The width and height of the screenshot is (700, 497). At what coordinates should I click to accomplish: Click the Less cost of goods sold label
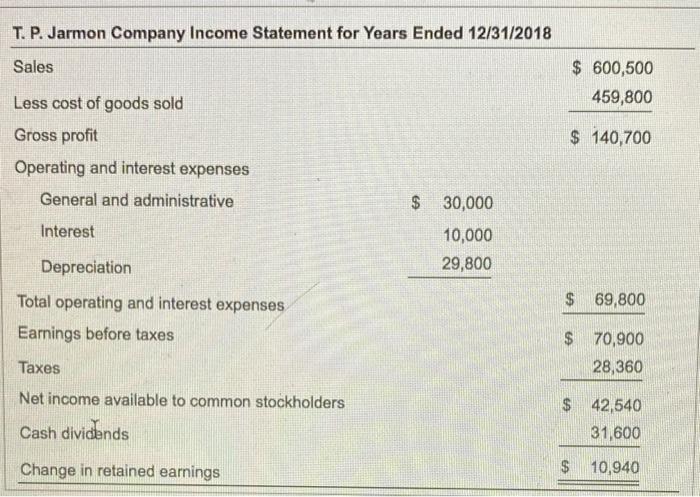(99, 103)
